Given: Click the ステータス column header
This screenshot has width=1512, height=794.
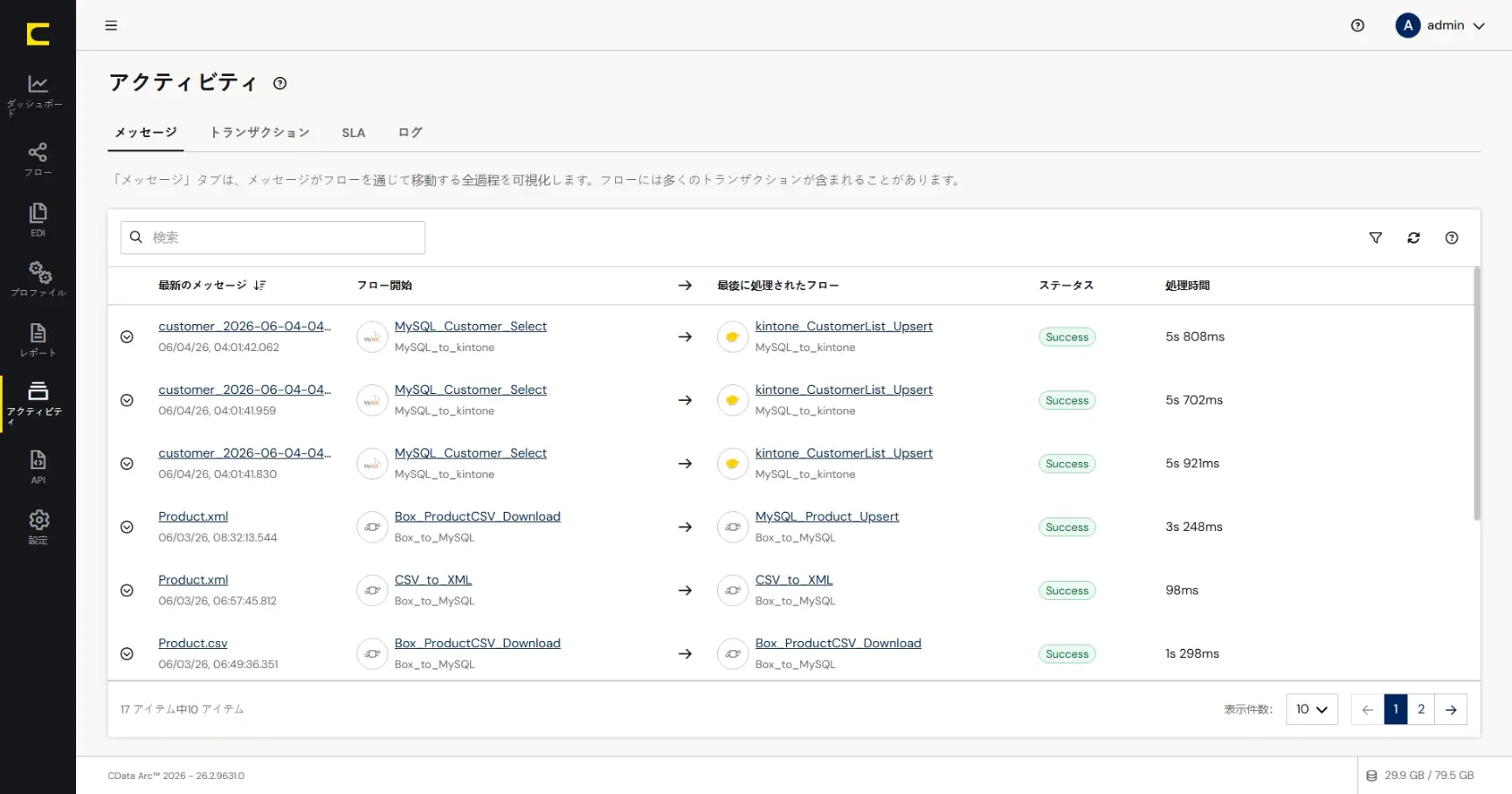Looking at the screenshot, I should coord(1066,286).
